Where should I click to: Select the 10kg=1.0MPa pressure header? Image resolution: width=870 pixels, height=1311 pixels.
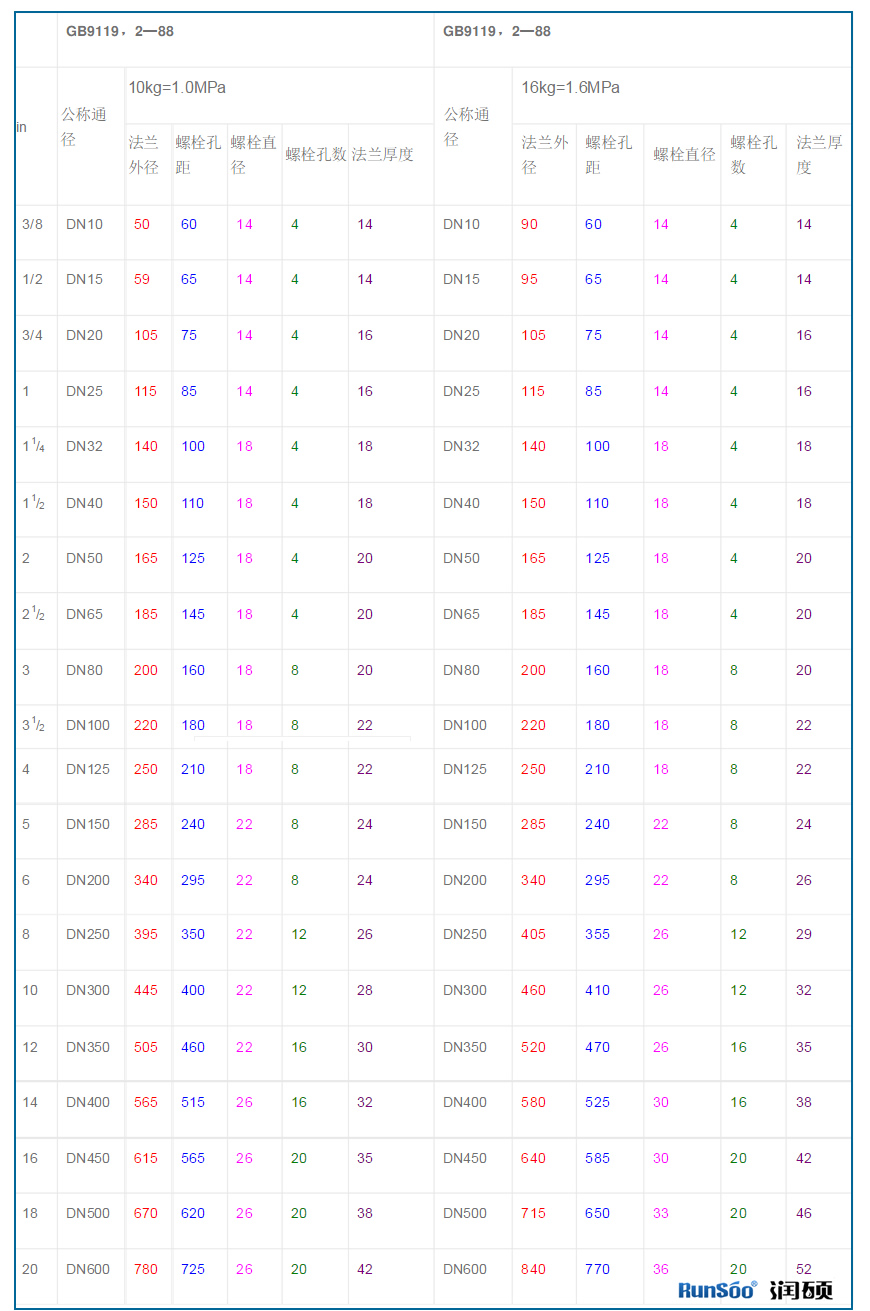pyautogui.click(x=177, y=88)
